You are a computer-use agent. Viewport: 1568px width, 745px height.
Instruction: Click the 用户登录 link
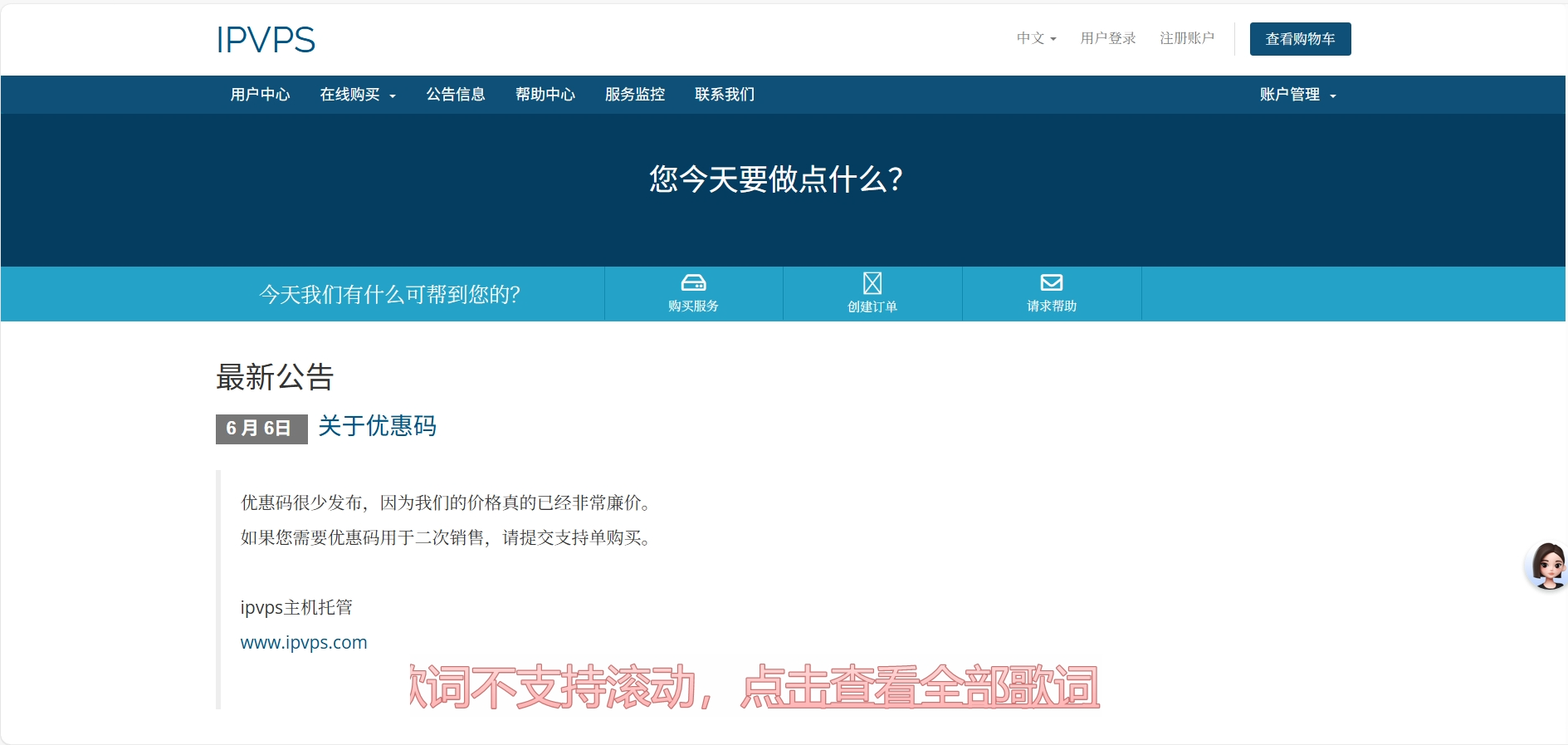pos(1107,38)
